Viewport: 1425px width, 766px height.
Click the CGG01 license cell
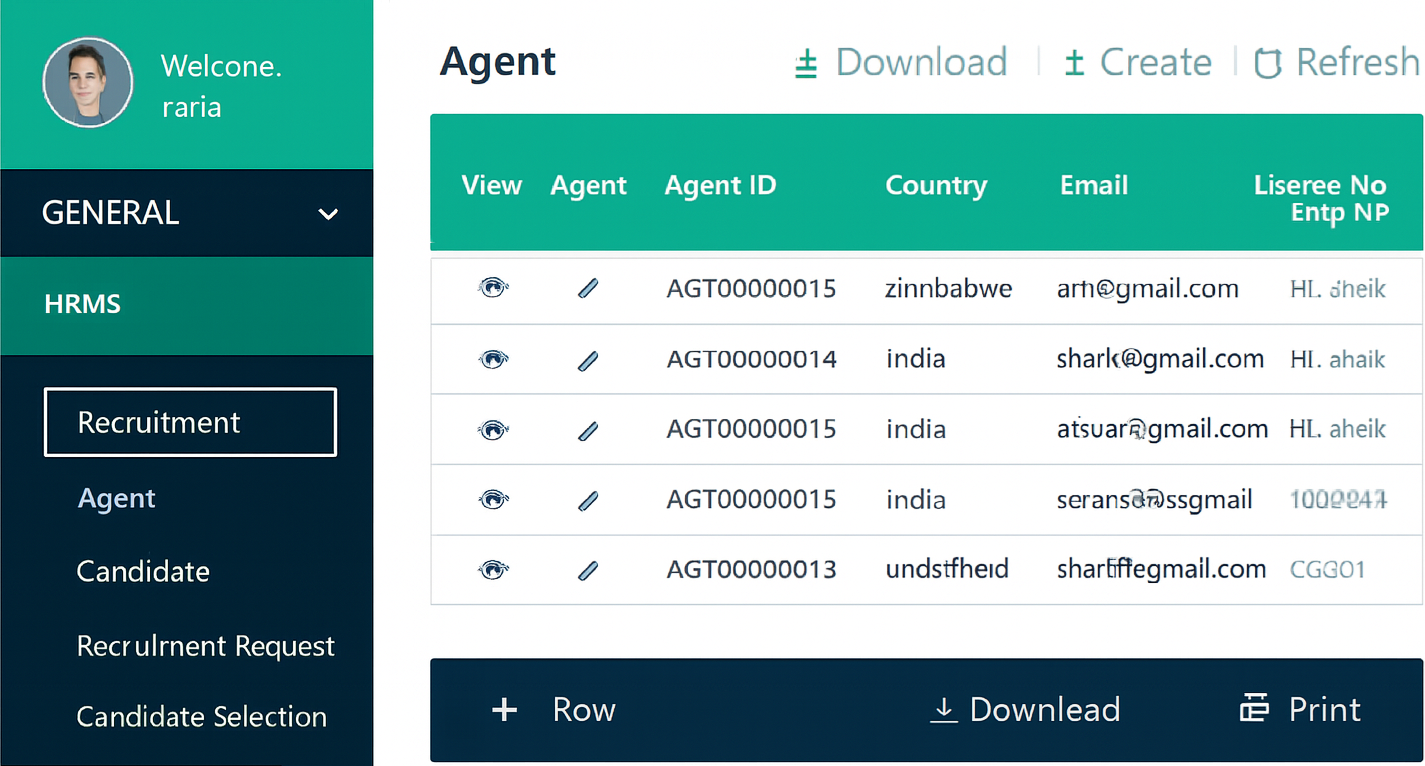pyautogui.click(x=1328, y=570)
